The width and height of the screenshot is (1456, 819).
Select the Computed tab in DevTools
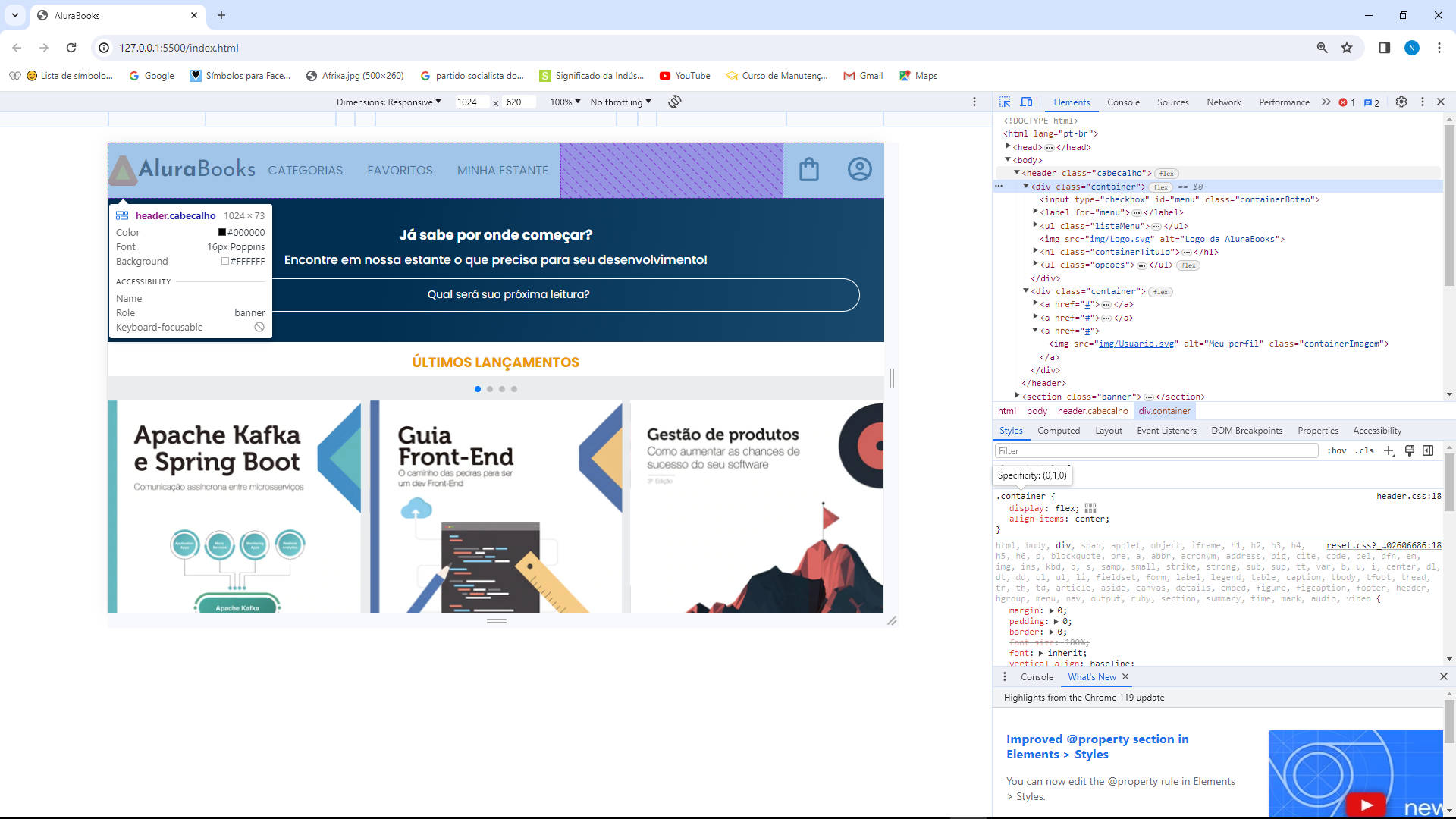click(x=1059, y=430)
